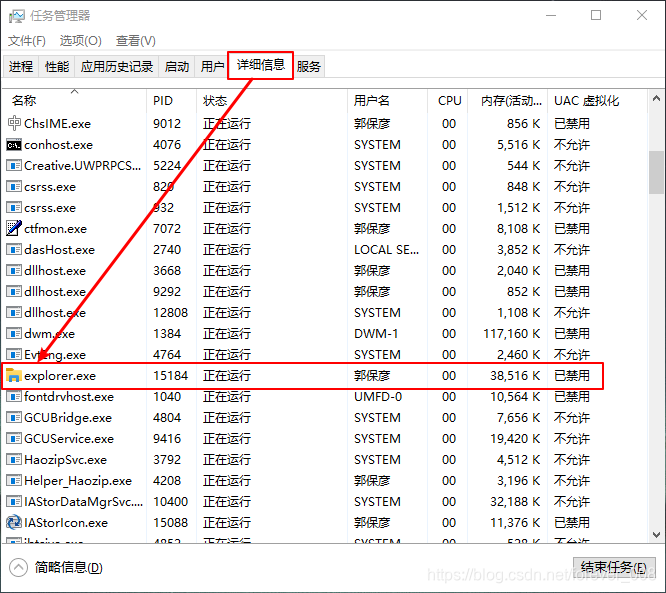Click the IAStorIcon.exe blue icon
The image size is (666, 593).
point(14,522)
